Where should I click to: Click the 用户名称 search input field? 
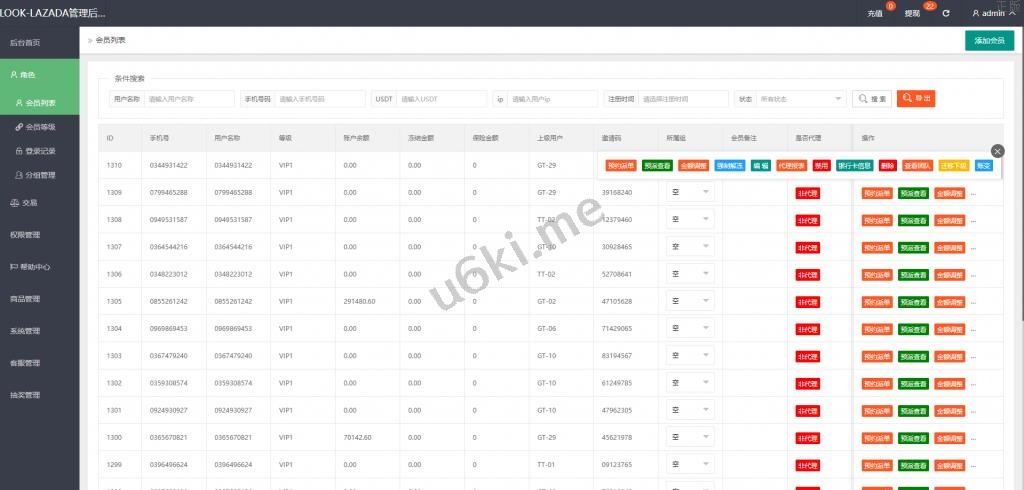(x=188, y=99)
